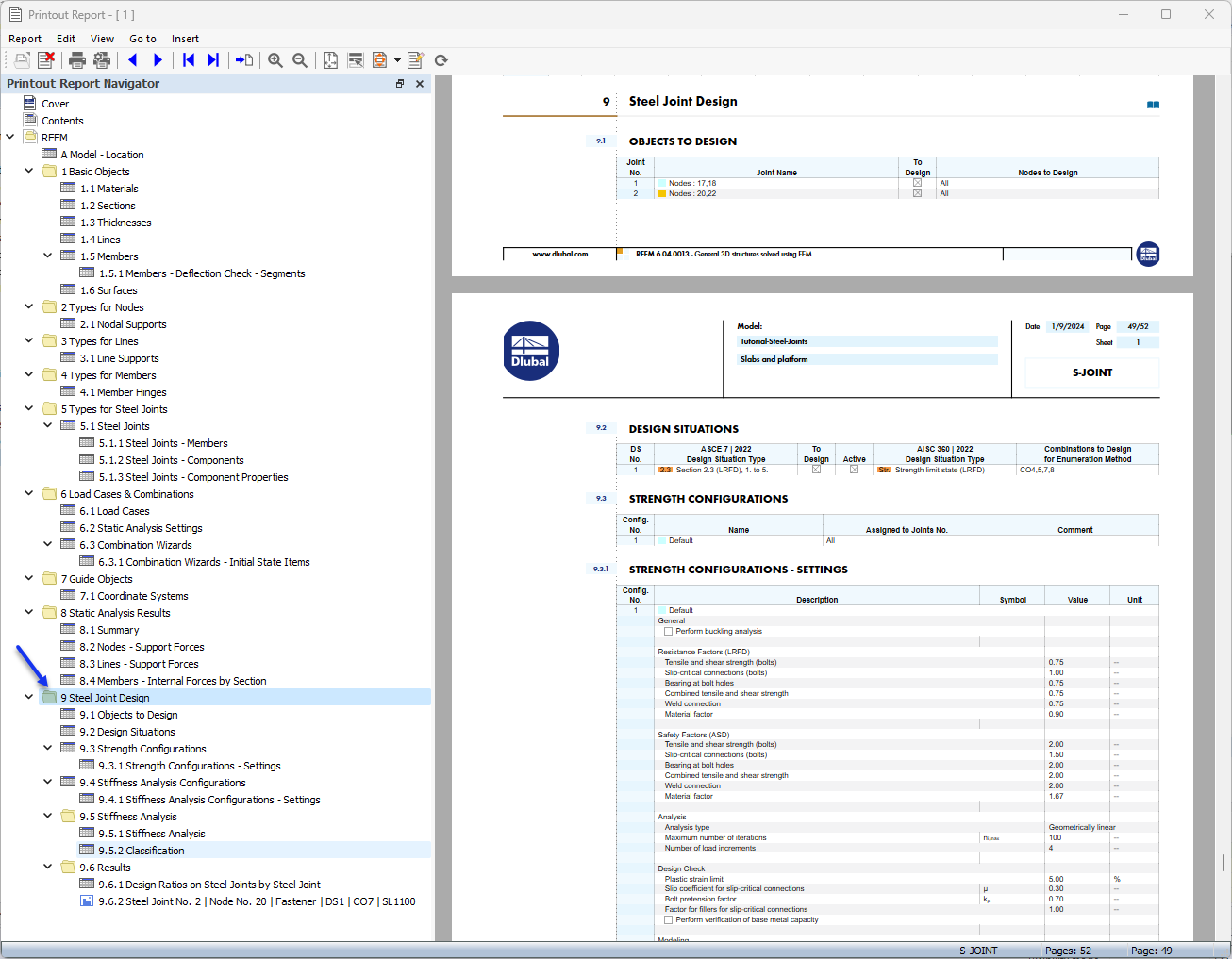
Task: Print the current printout report
Action: (76, 59)
